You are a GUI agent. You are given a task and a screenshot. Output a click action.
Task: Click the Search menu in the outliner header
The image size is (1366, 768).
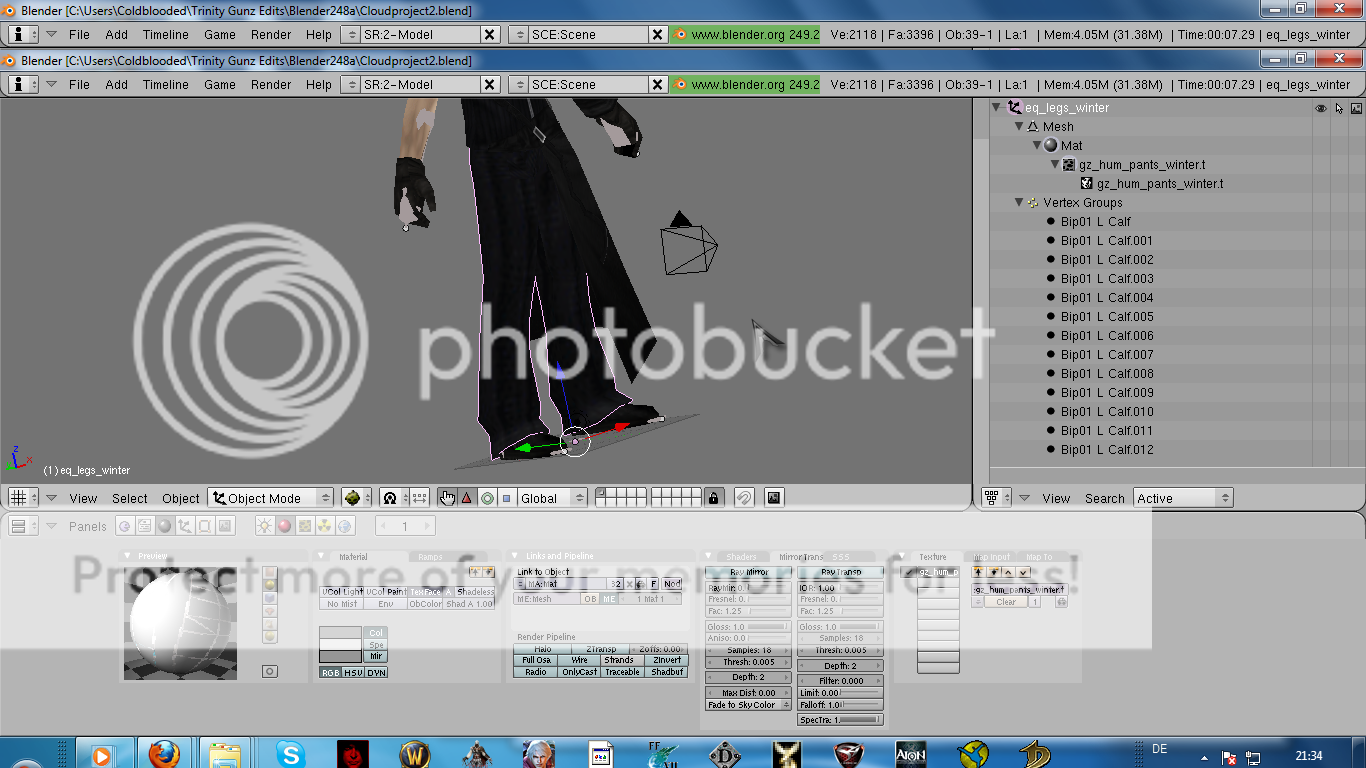pyautogui.click(x=1104, y=498)
